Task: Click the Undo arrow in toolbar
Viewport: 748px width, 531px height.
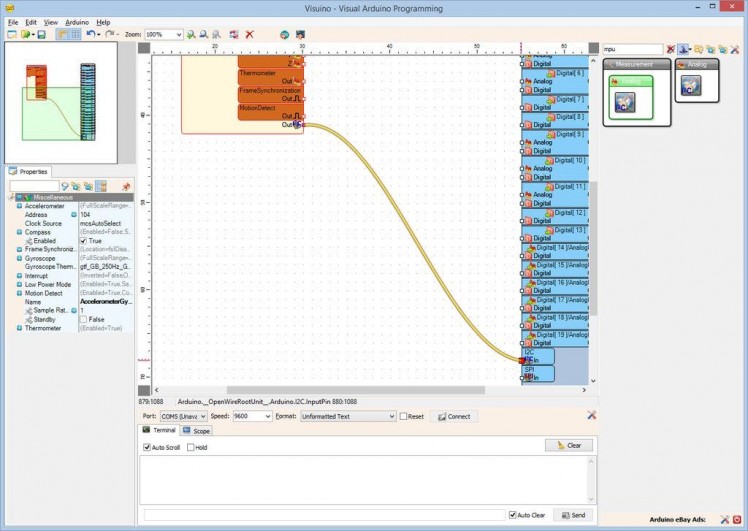Action: coord(90,34)
